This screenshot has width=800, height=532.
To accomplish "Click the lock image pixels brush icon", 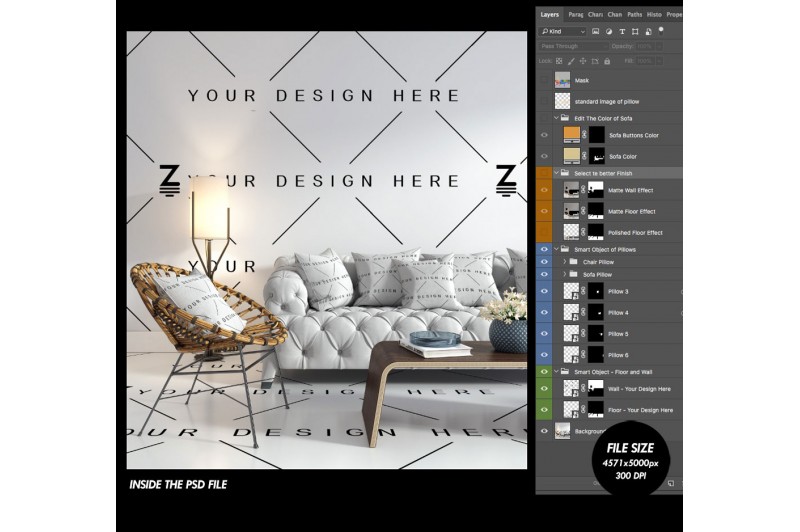I will [570, 60].
